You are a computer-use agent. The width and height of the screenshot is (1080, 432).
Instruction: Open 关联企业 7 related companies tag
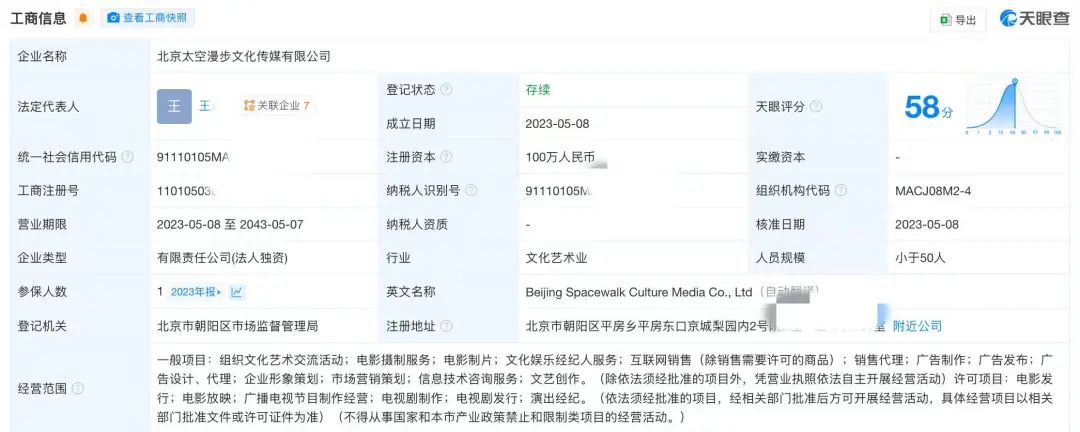(x=277, y=106)
